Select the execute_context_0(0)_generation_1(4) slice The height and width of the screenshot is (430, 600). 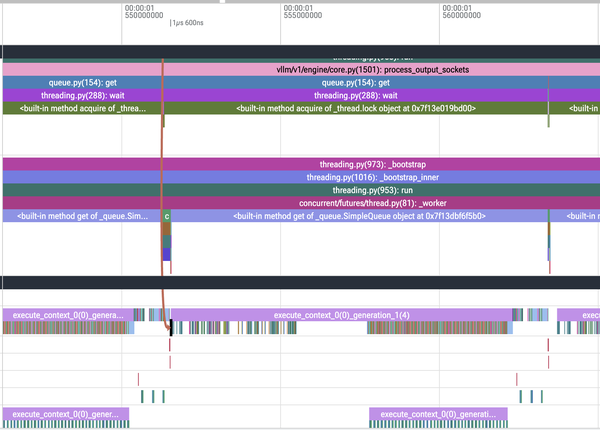341,315
